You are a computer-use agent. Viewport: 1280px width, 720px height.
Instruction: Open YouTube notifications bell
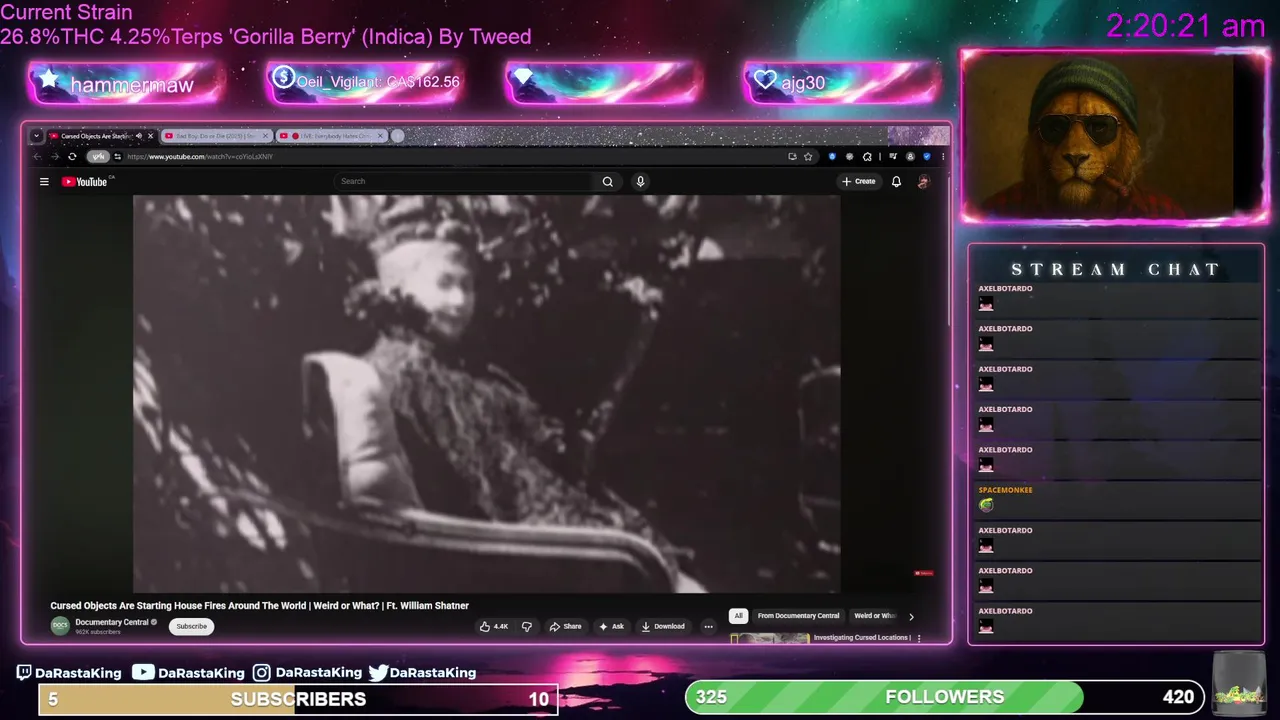(896, 181)
